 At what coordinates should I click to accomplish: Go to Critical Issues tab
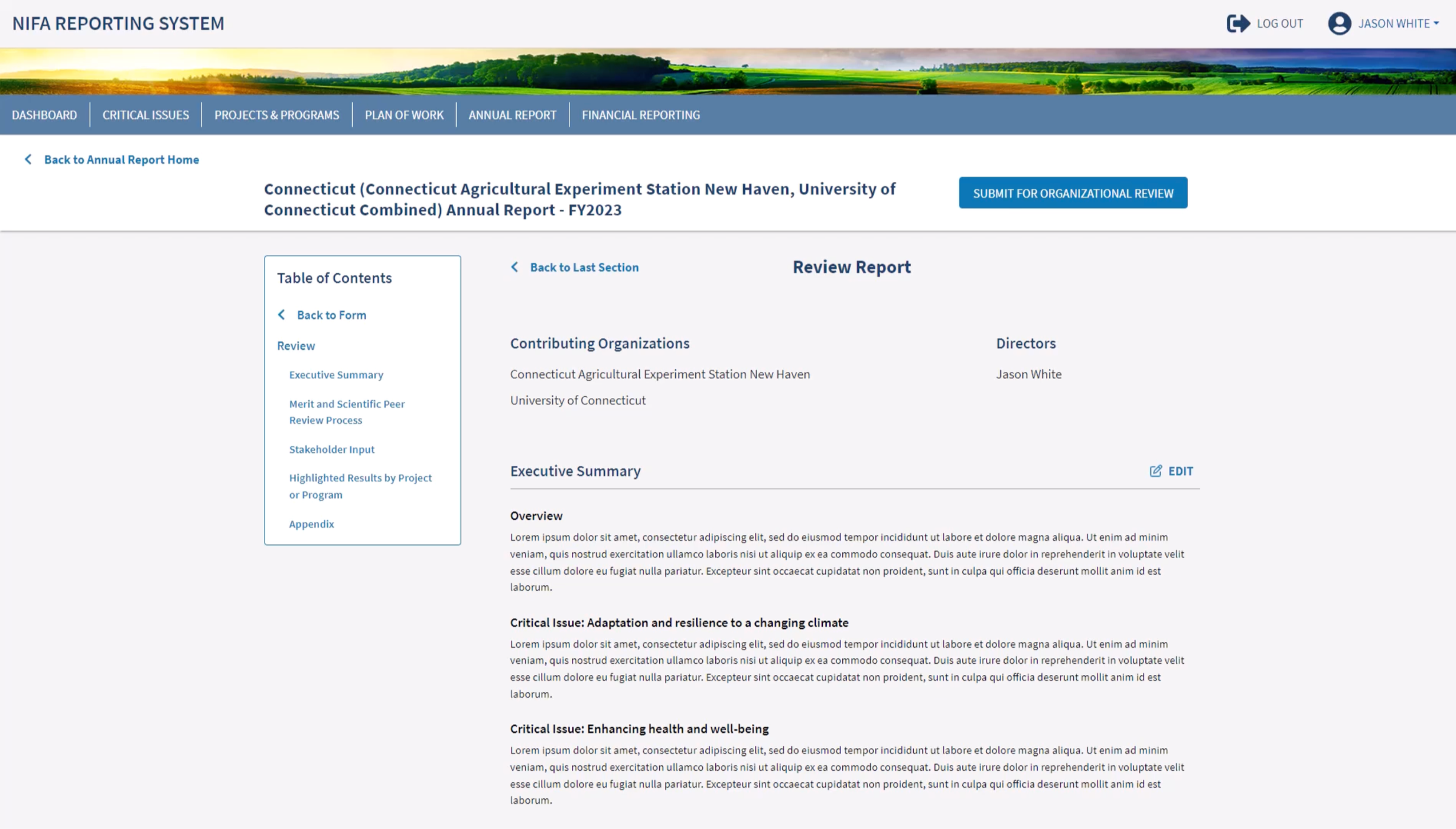pyautogui.click(x=145, y=115)
